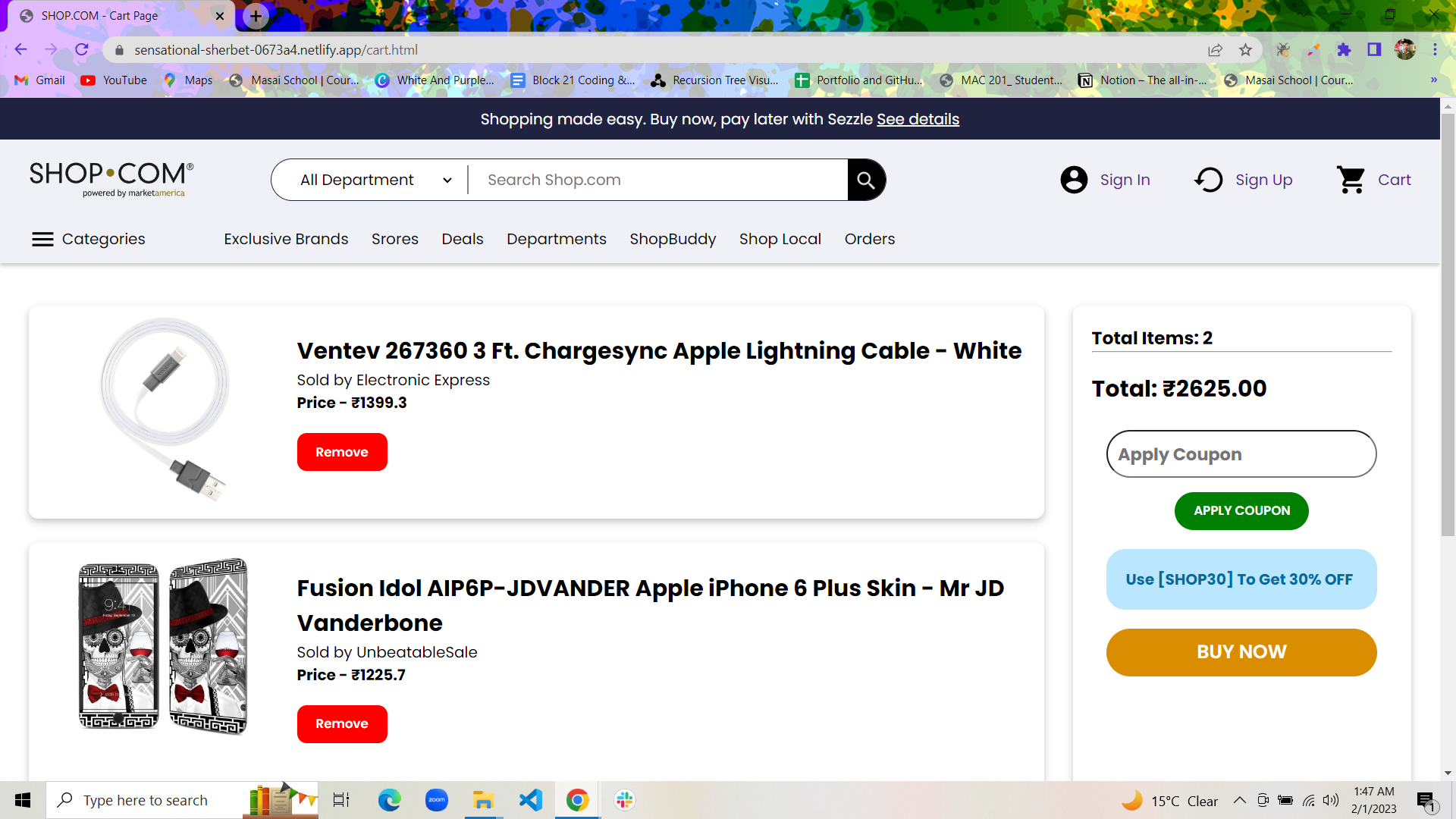Open the Exclusive Brands menu item
1456x819 pixels.
tap(286, 239)
